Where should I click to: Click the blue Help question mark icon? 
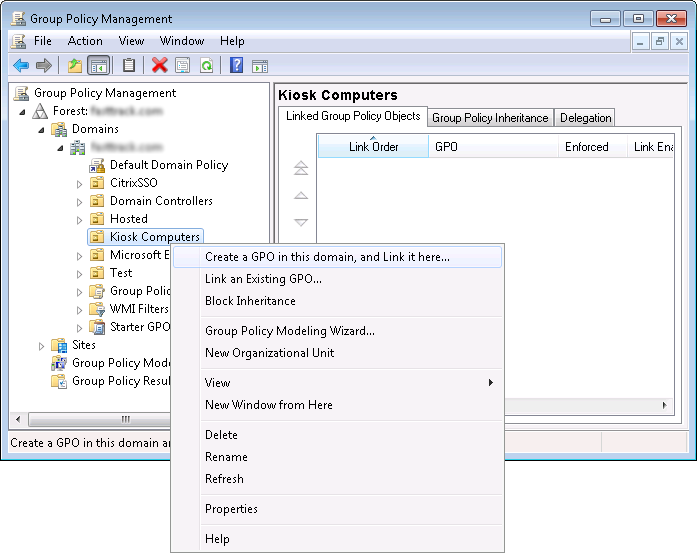click(x=236, y=65)
